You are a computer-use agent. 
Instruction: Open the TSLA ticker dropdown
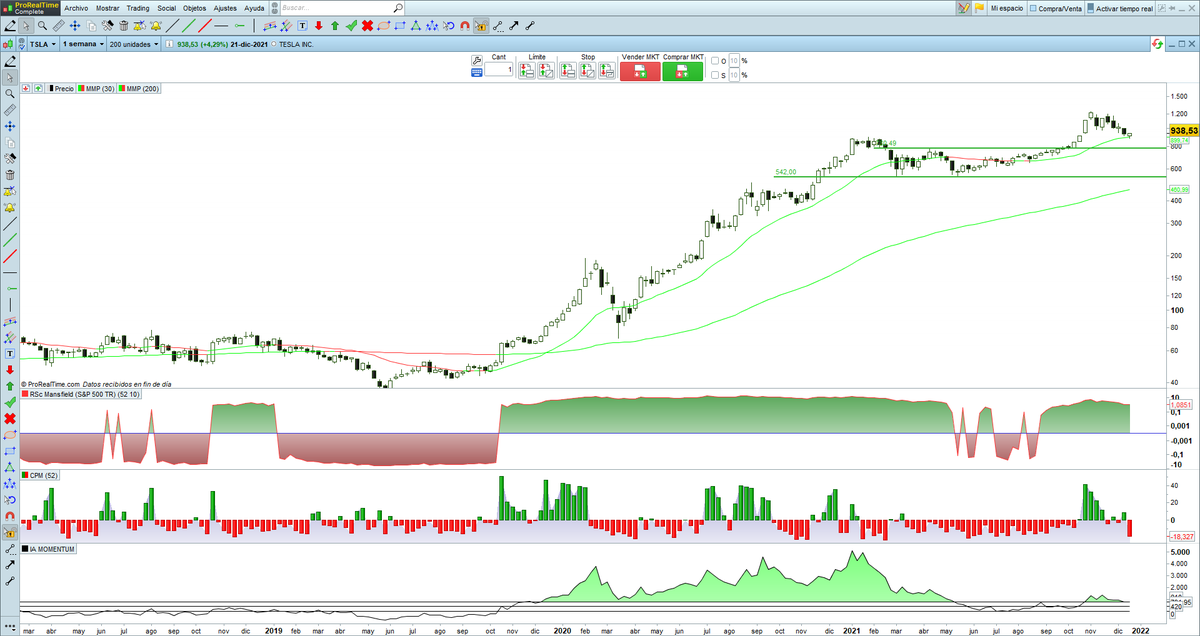click(43, 44)
